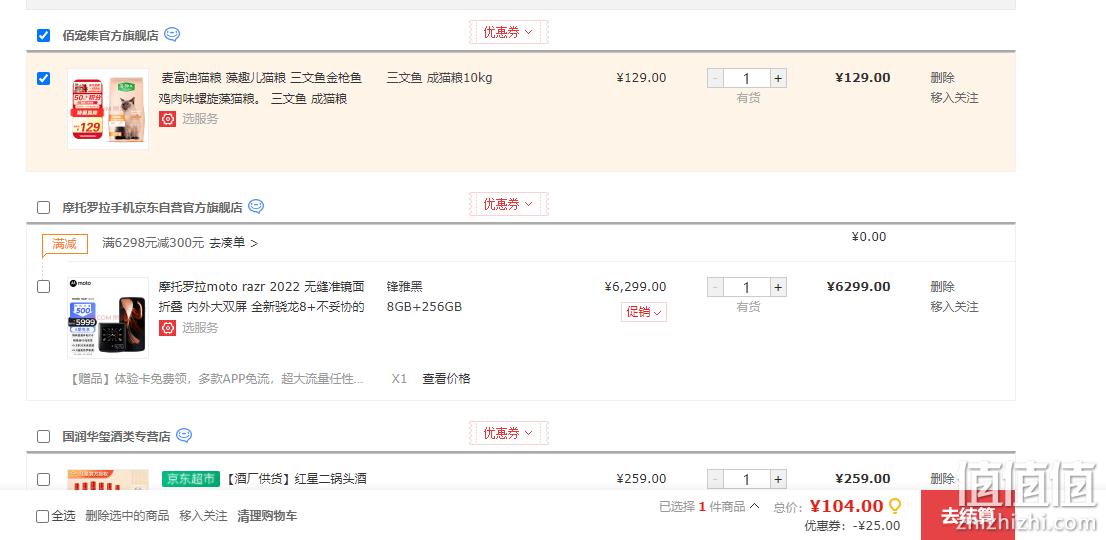Check the moto razr 2022 item checkbox
The width and height of the screenshot is (1106, 540).
coord(44,287)
